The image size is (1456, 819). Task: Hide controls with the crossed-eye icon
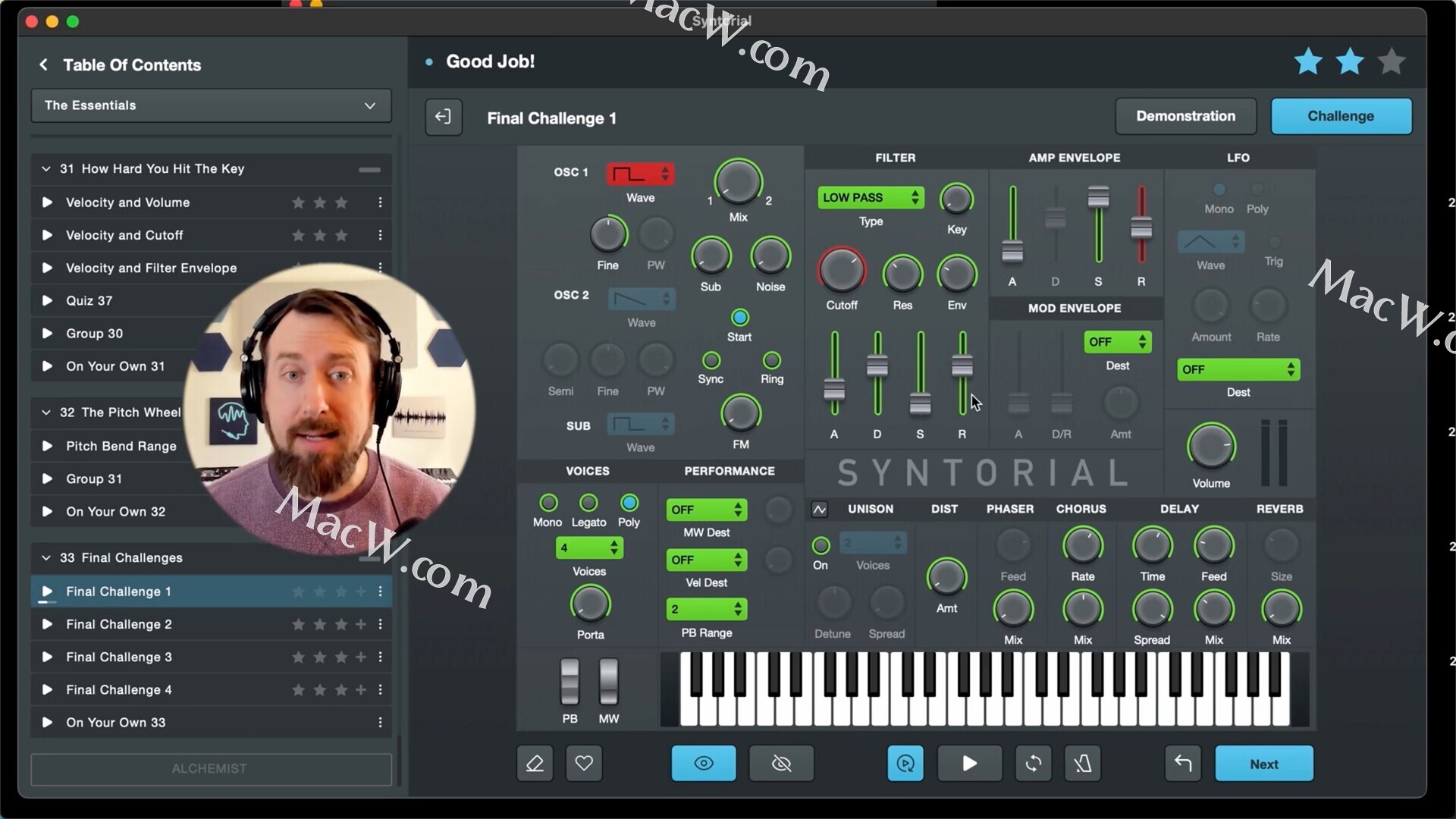[782, 764]
